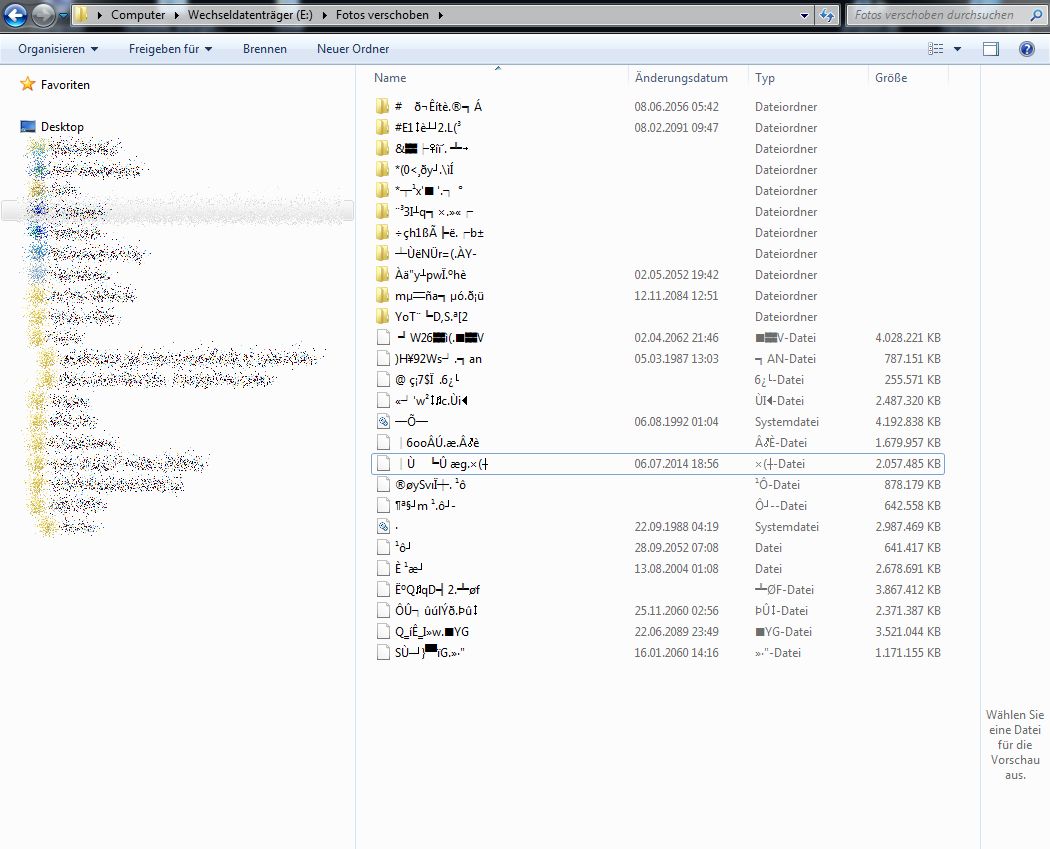
Task: Select the Favoriten star in navigation pane
Action: point(28,85)
